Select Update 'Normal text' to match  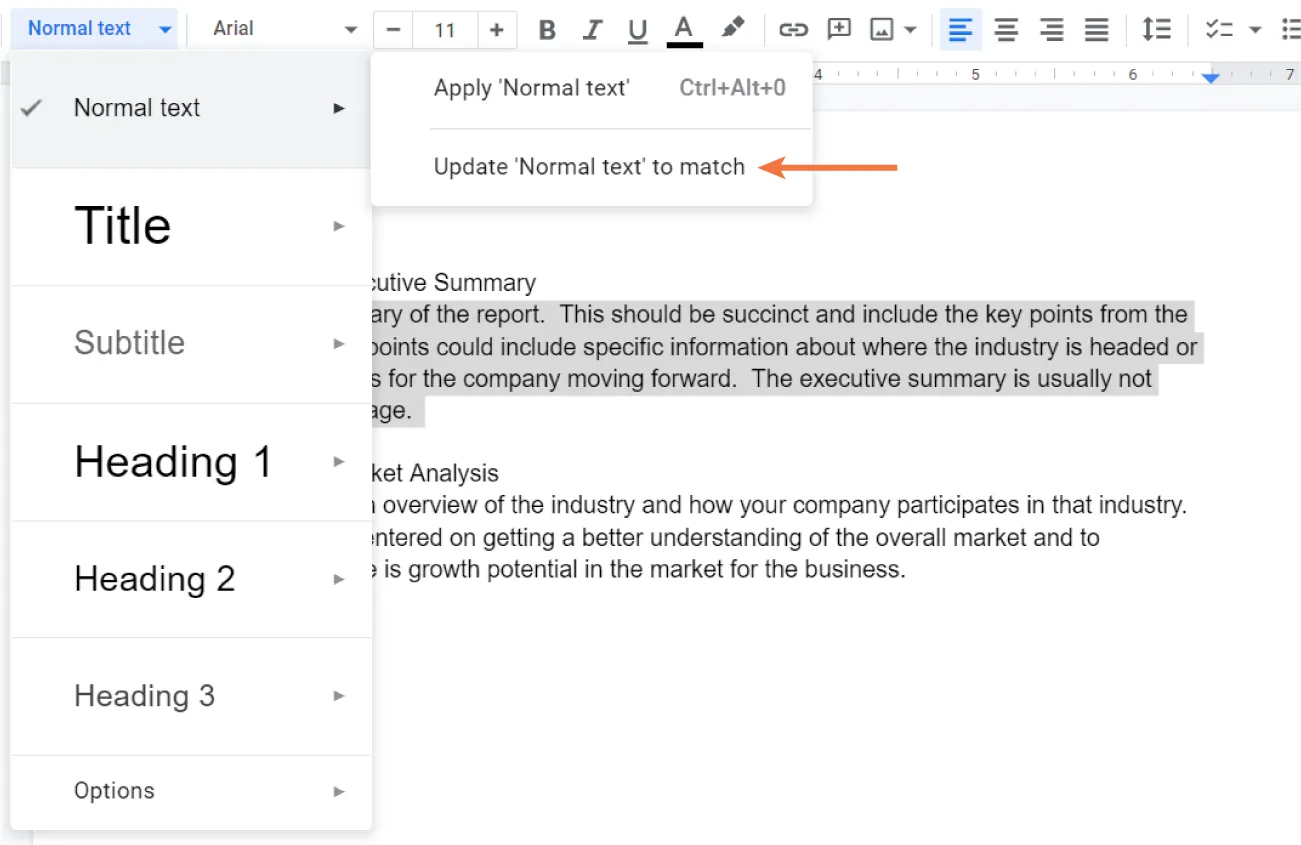pos(588,166)
